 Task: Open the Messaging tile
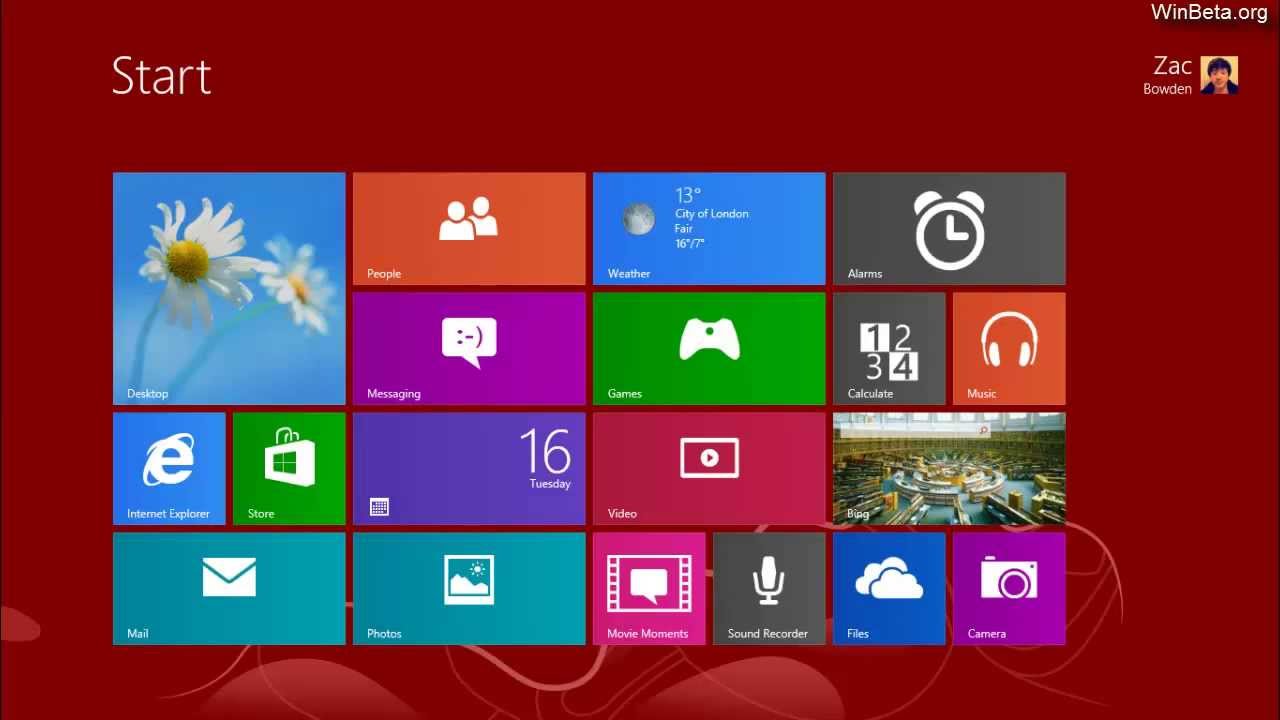point(469,348)
